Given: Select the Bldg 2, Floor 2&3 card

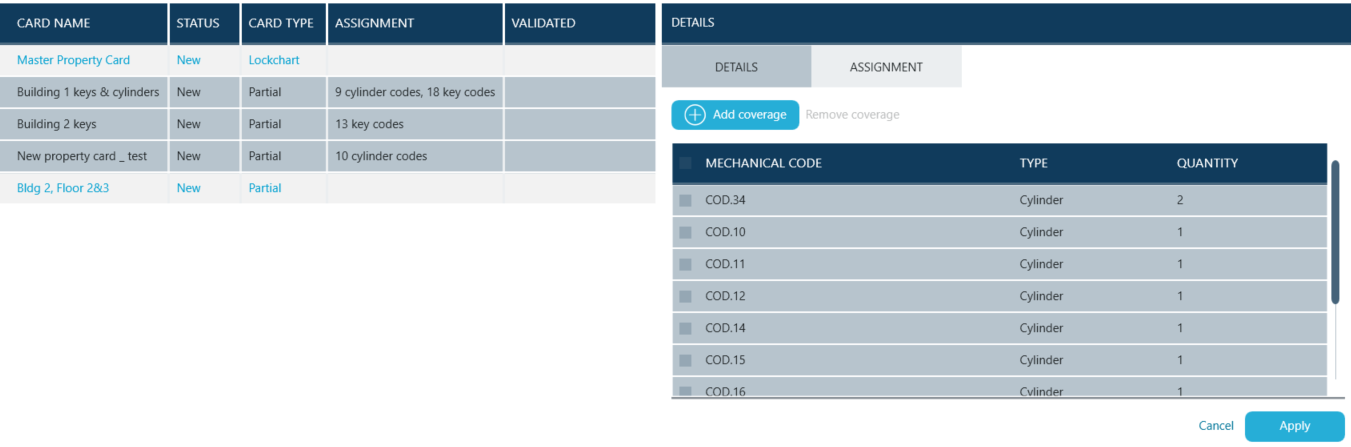Looking at the screenshot, I should (63, 188).
